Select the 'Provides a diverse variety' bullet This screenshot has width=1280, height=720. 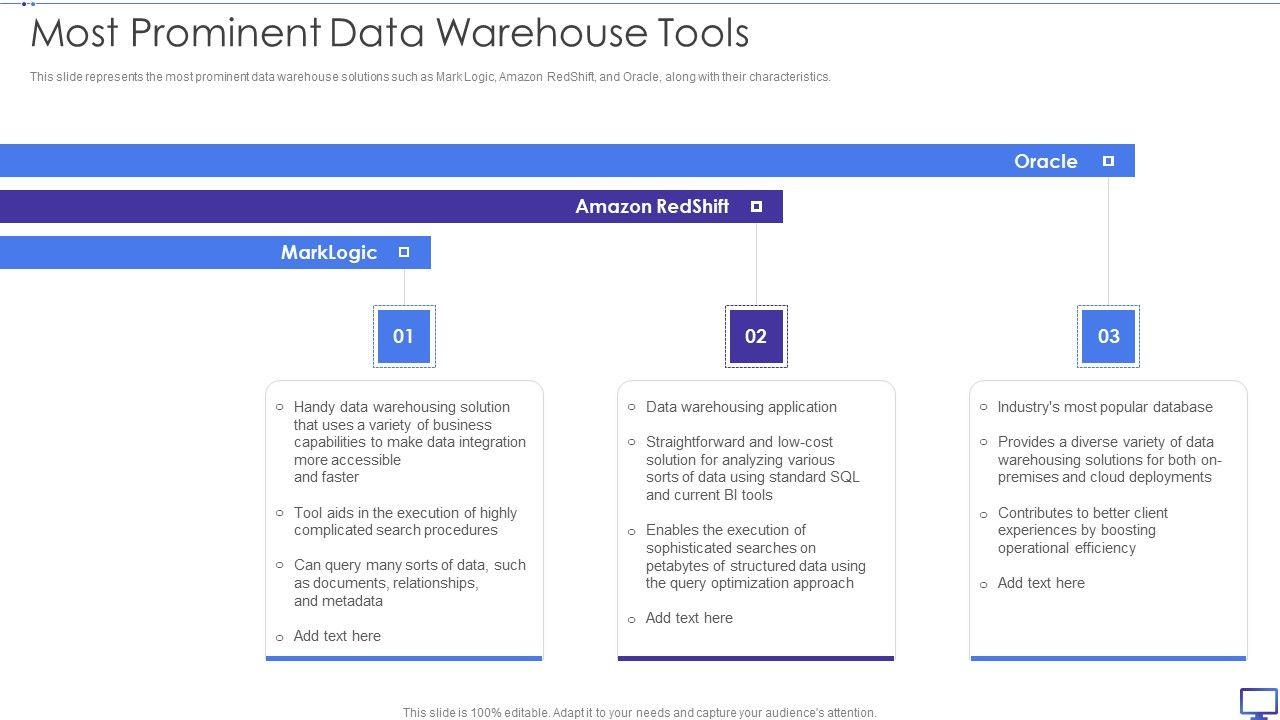(1110, 460)
